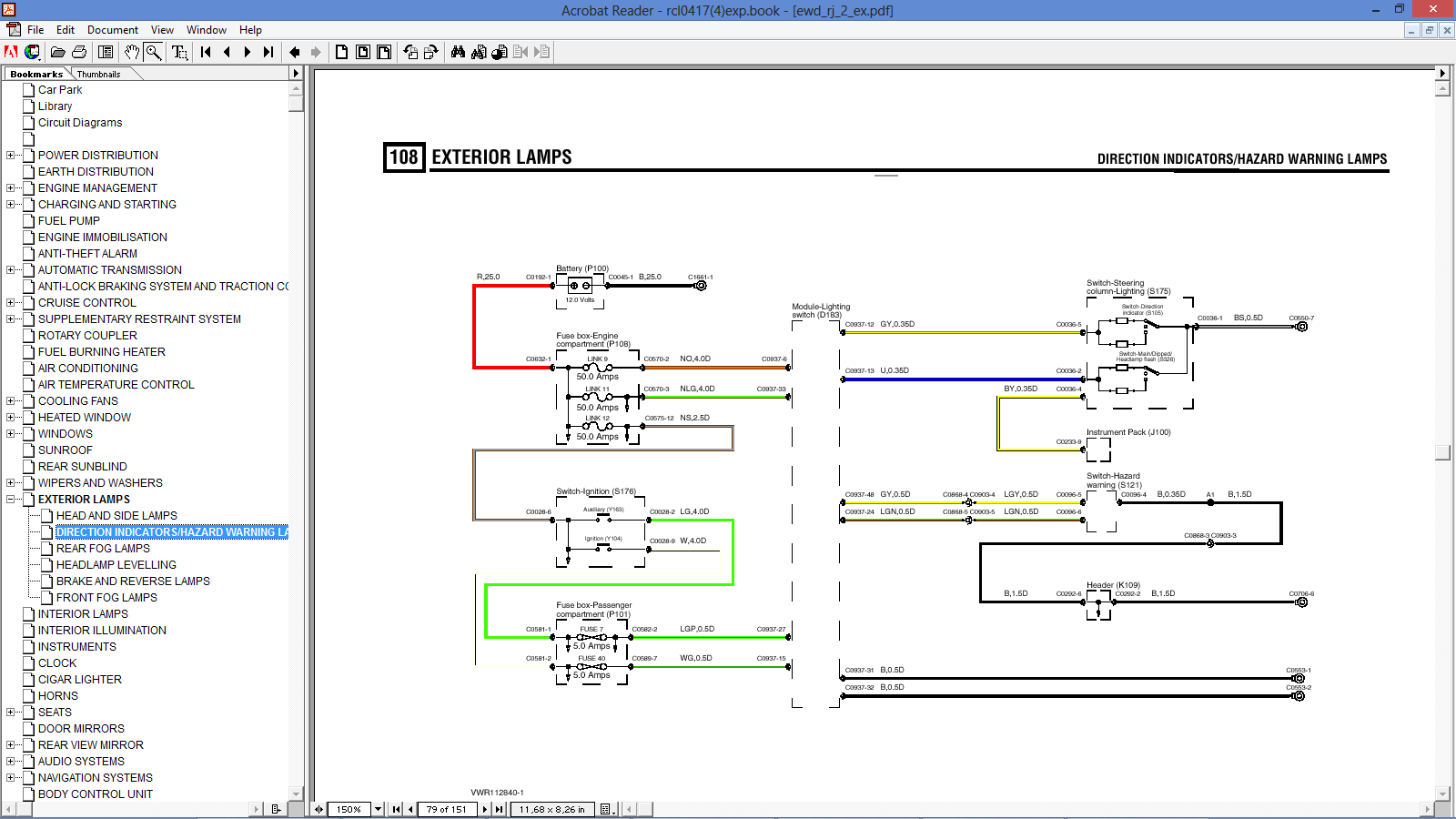This screenshot has width=1456, height=819.
Task: Click the Fit in Window page icon
Action: [x=363, y=52]
